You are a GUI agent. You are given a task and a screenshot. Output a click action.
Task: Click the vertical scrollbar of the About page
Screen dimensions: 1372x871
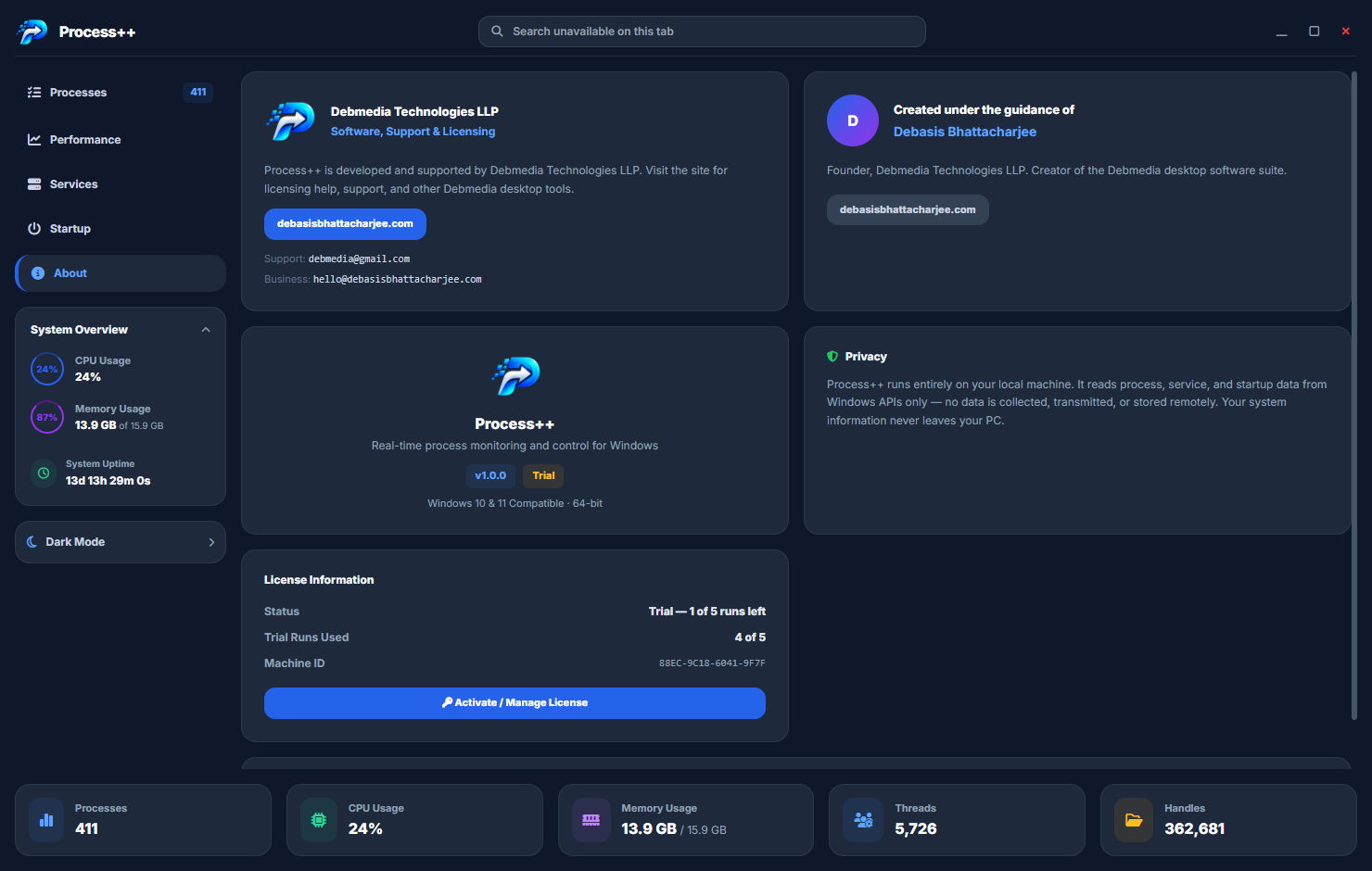point(1354,396)
